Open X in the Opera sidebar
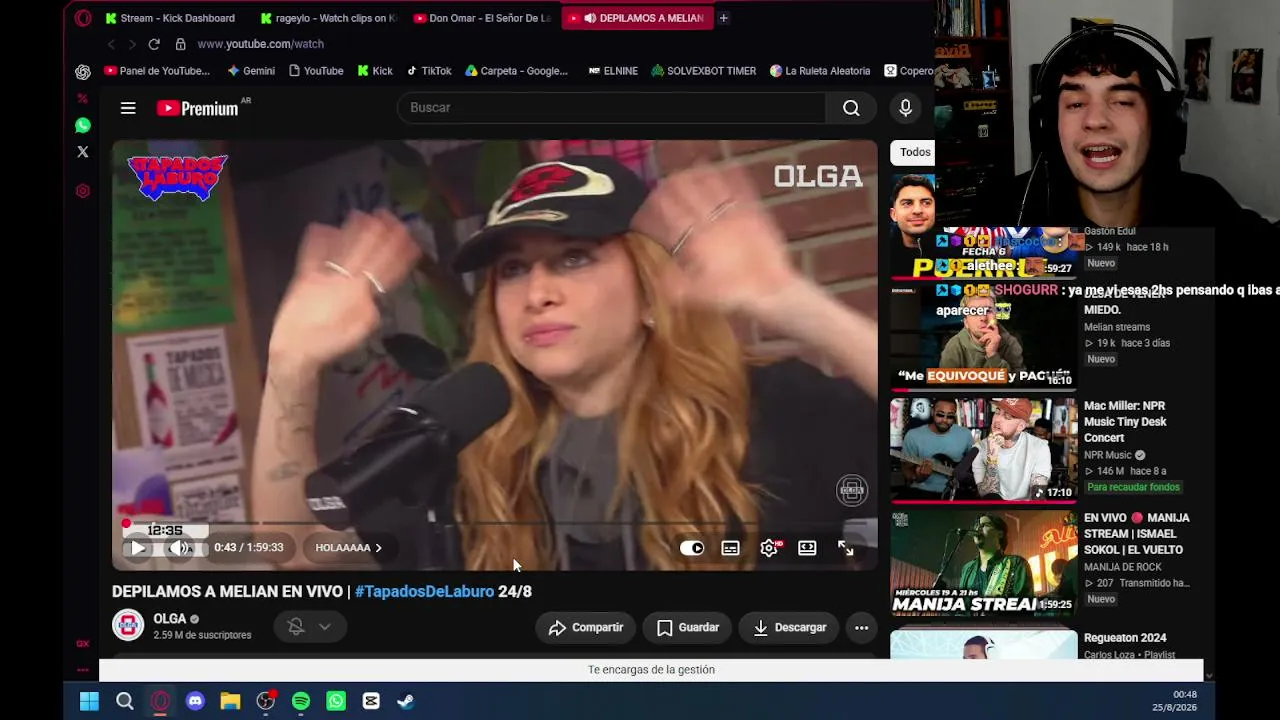This screenshot has width=1280, height=720. click(83, 152)
